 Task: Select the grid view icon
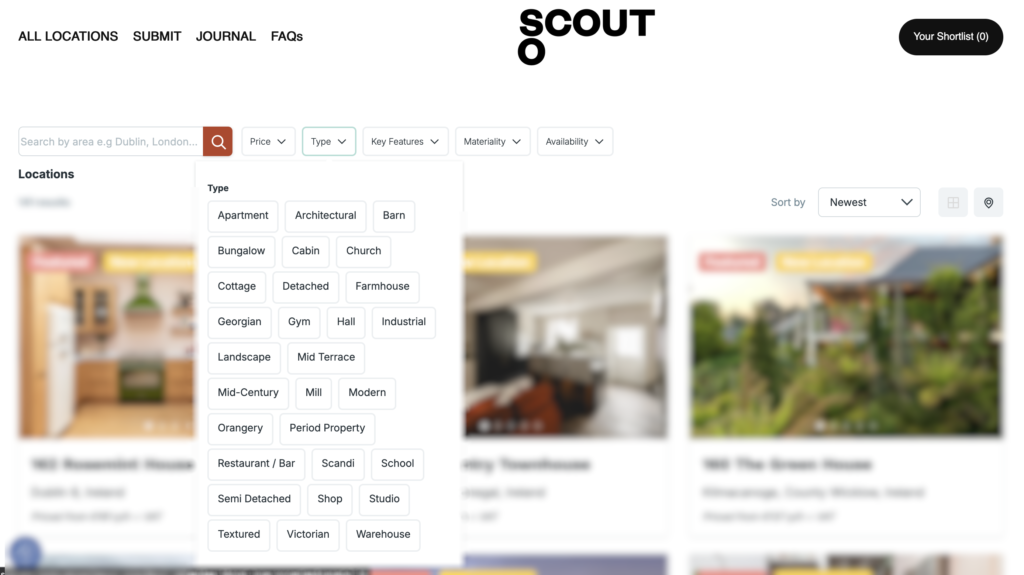click(953, 203)
